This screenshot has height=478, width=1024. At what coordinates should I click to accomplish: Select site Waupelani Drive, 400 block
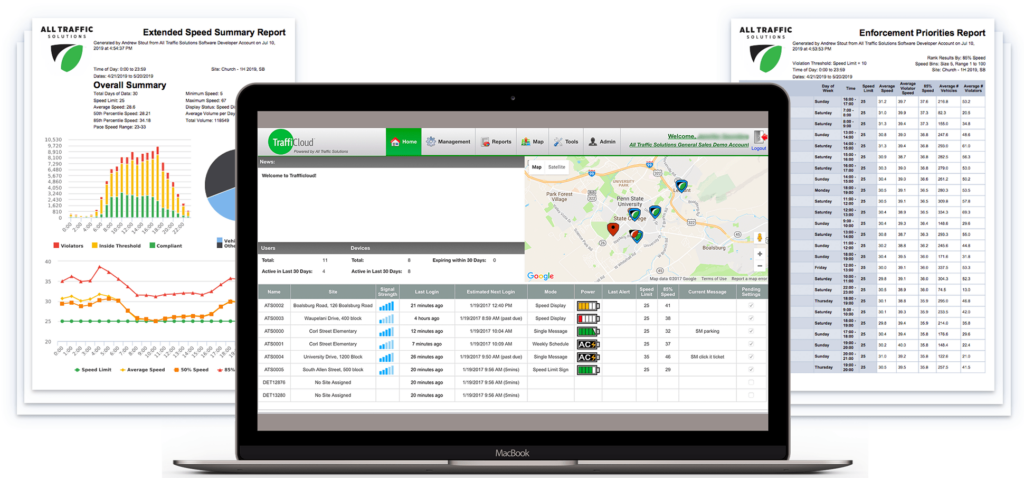[333, 318]
